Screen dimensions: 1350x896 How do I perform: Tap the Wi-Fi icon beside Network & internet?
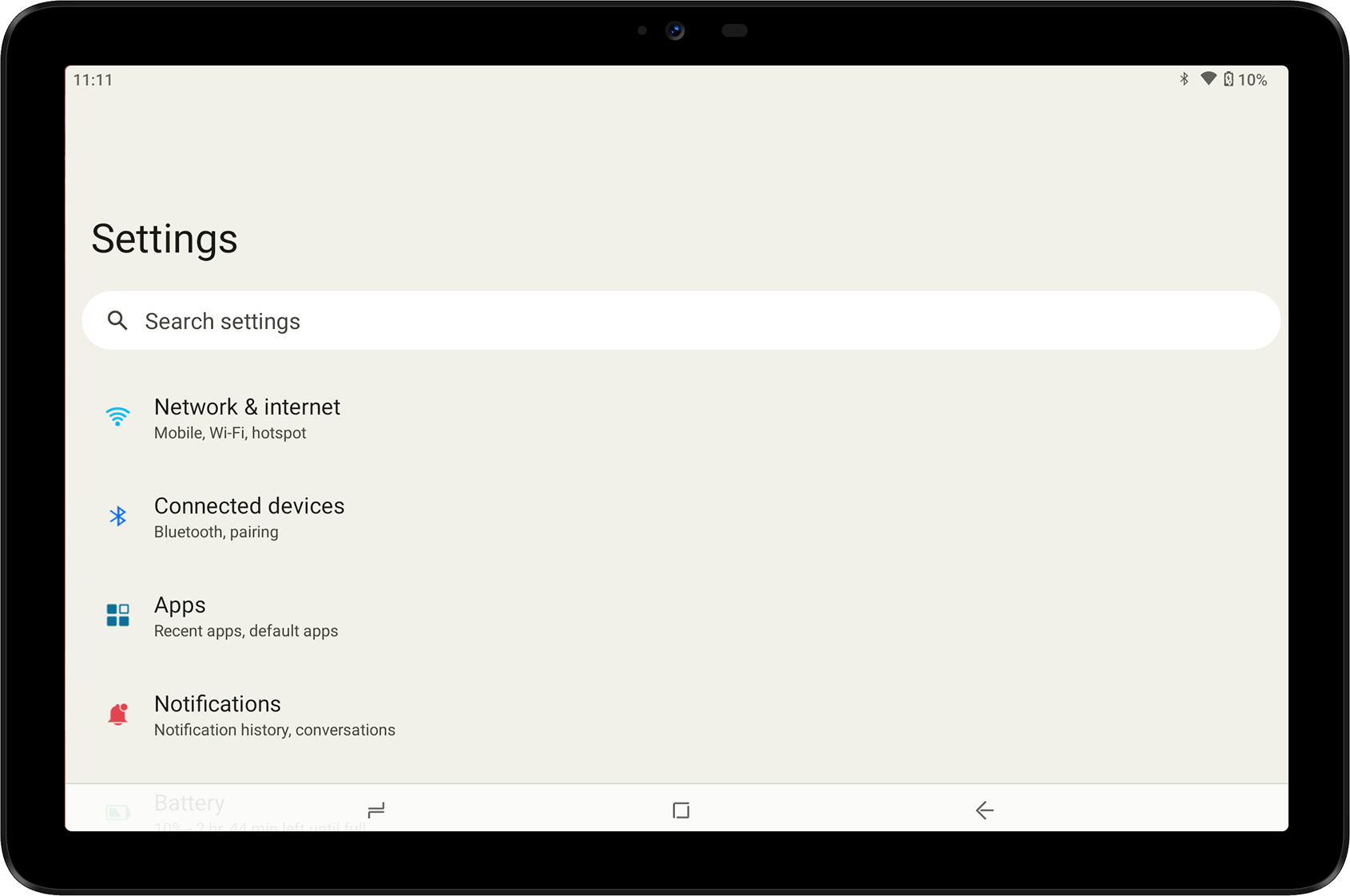click(x=117, y=417)
